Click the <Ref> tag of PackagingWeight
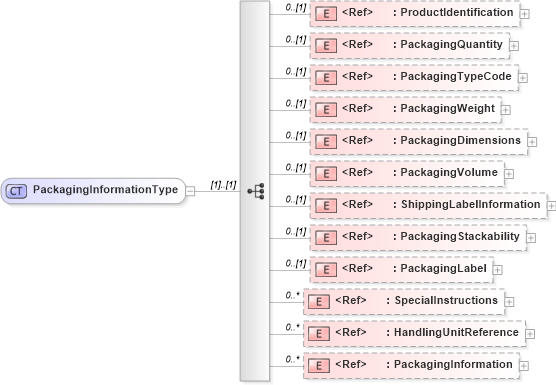Image resolution: width=556 pixels, height=385 pixels. 357,108
